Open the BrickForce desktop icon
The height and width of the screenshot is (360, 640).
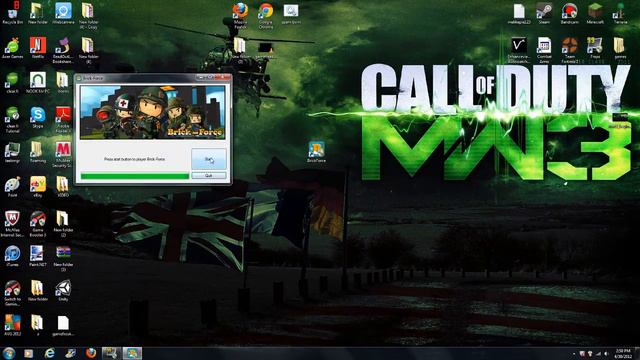[x=316, y=152]
